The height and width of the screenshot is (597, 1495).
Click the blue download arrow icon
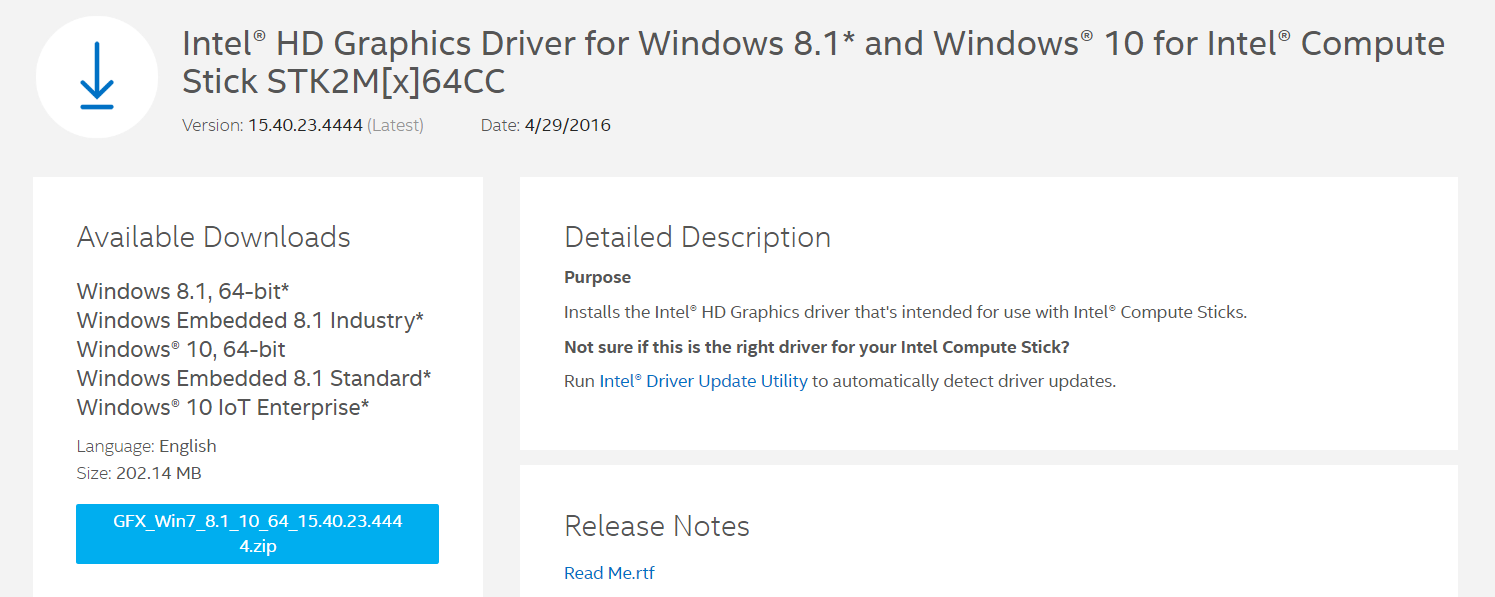(x=97, y=76)
